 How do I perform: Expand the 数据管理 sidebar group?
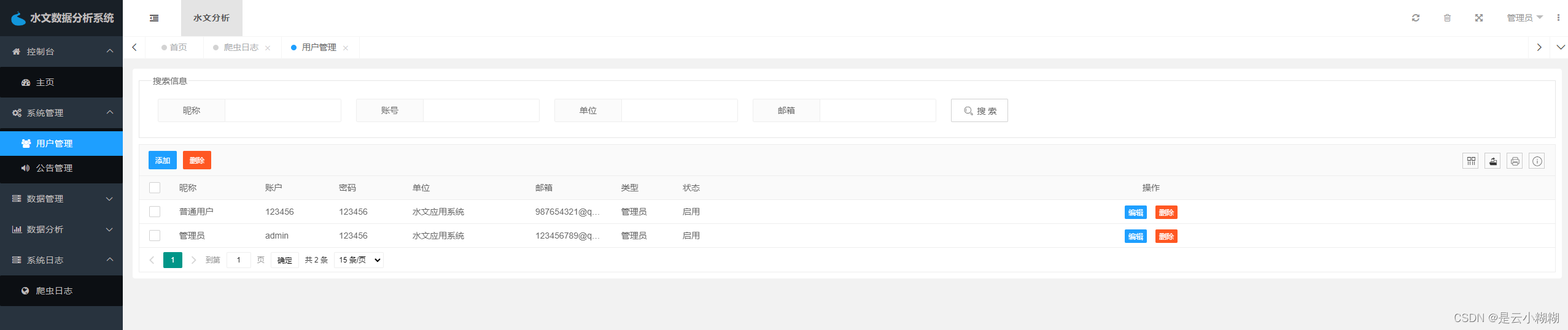pos(61,199)
